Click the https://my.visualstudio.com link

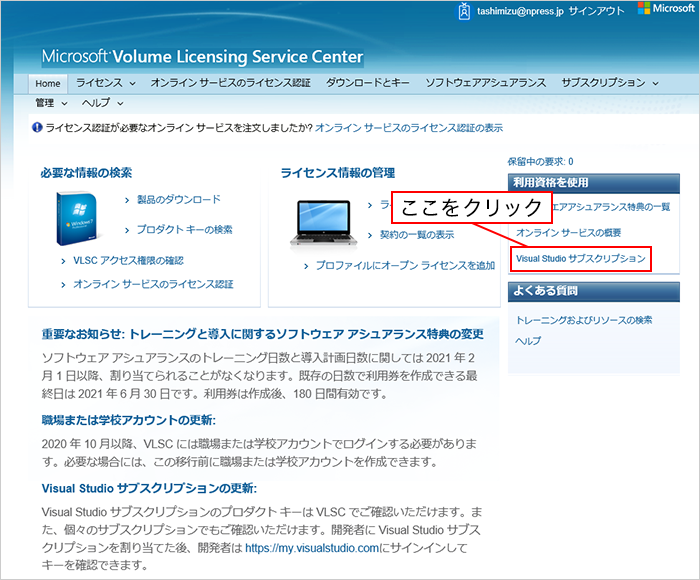[312, 548]
